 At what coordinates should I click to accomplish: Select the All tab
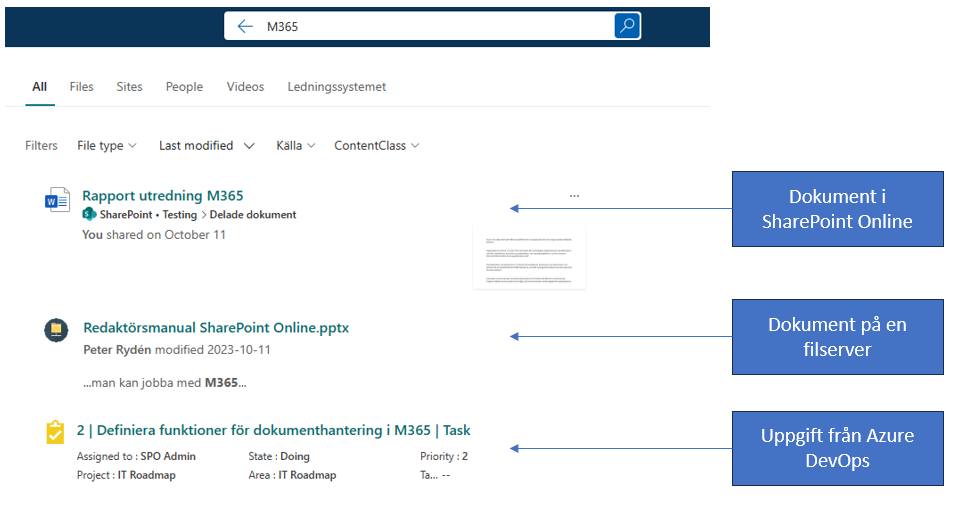(x=40, y=87)
